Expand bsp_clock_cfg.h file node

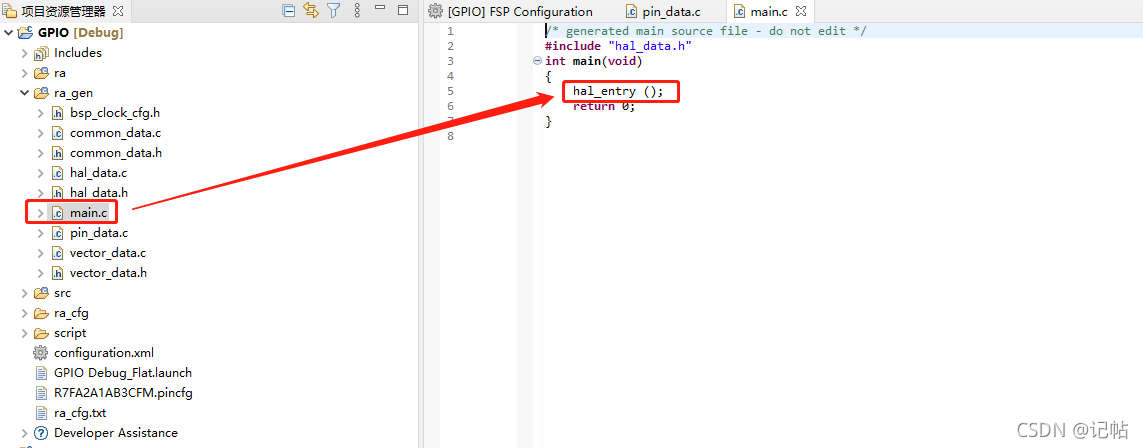41,113
